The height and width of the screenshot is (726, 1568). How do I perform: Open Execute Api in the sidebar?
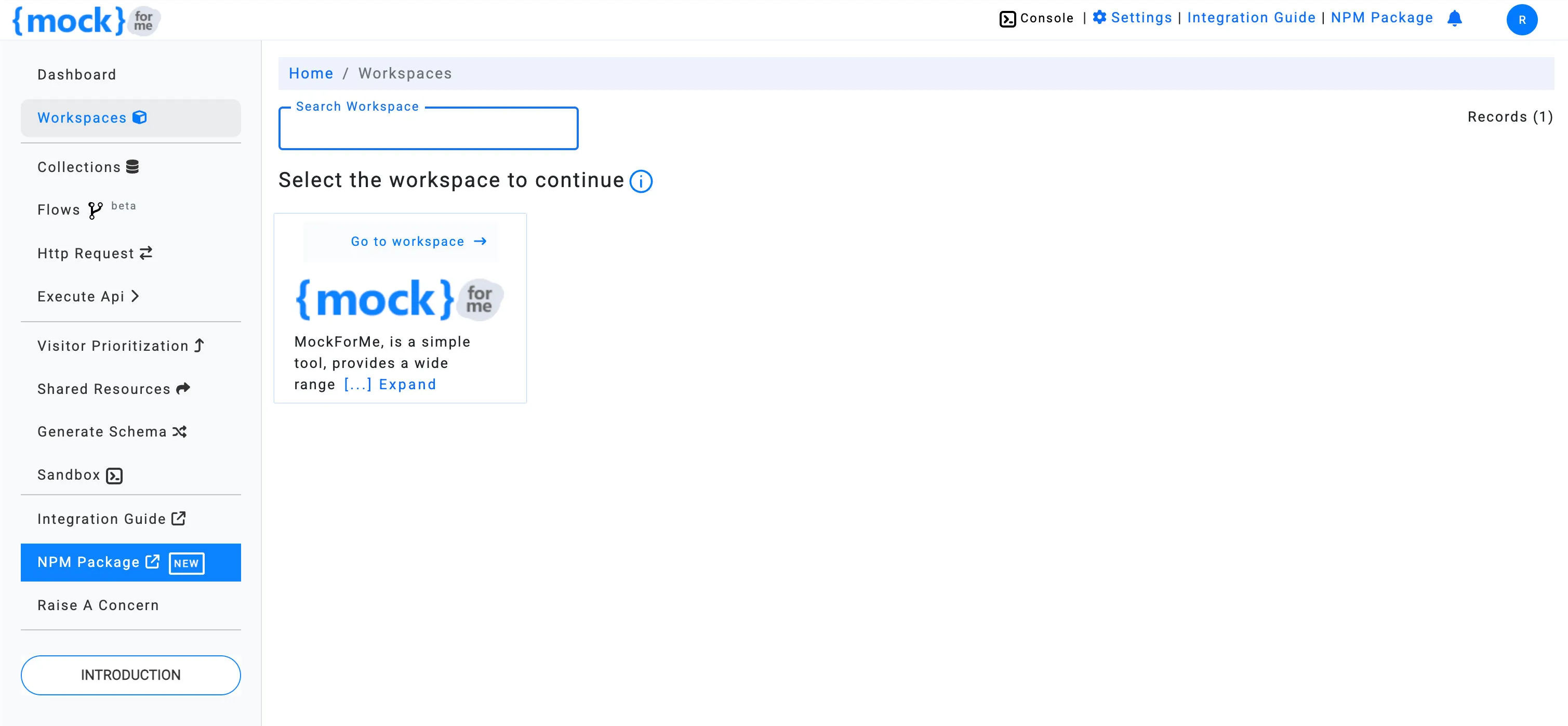tap(131, 296)
